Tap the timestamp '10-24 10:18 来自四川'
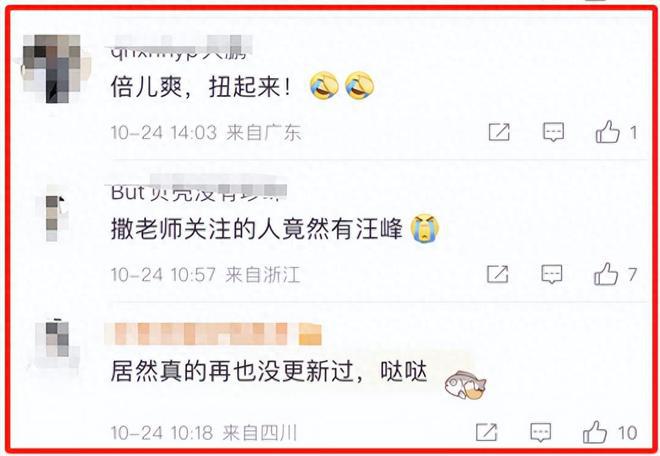Image resolution: width=660 pixels, height=456 pixels. (204, 432)
